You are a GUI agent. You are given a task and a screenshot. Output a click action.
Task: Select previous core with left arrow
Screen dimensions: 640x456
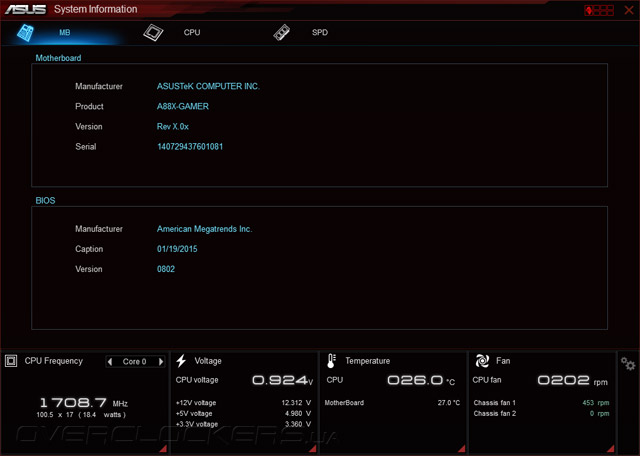click(109, 361)
